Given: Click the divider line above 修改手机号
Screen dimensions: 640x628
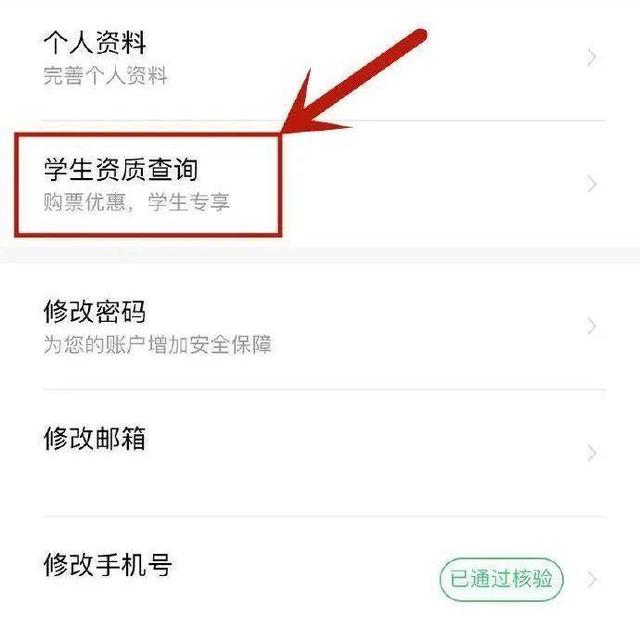Looking at the screenshot, I should (x=323, y=516).
